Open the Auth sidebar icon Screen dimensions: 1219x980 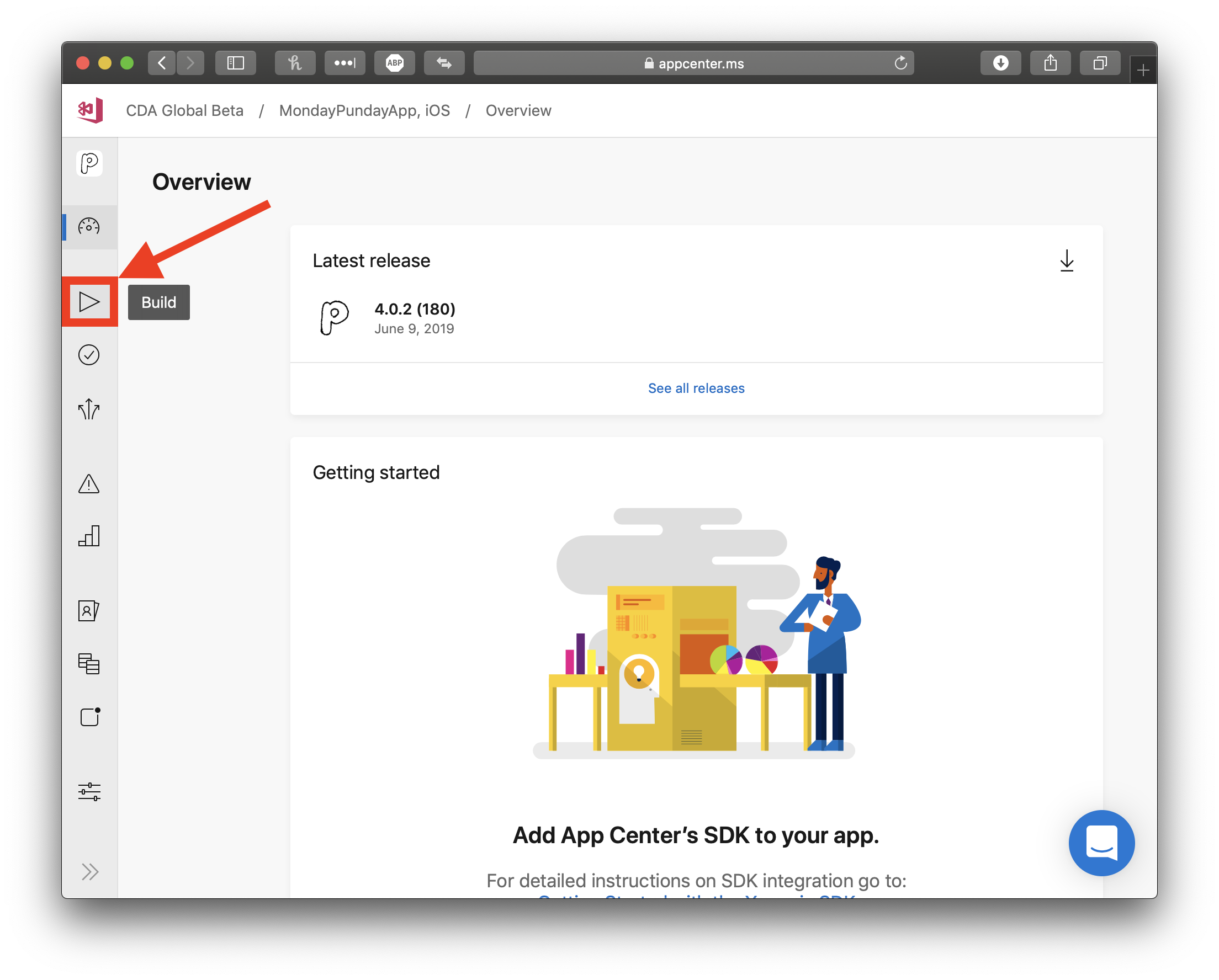point(89,611)
